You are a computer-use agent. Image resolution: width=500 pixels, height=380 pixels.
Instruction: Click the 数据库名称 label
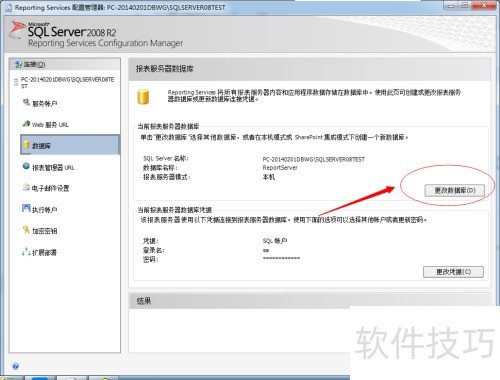click(x=160, y=168)
